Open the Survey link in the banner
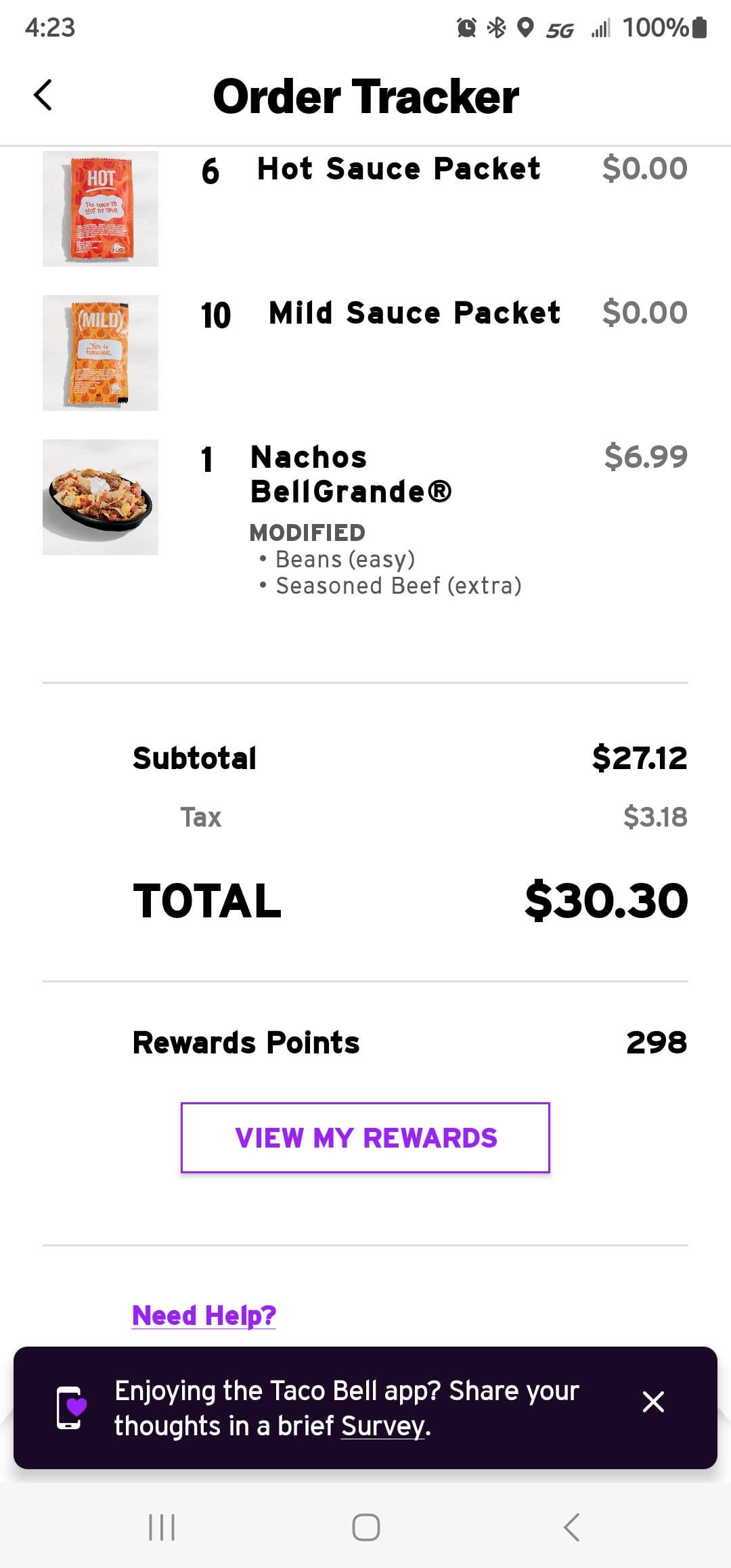 coord(383,1426)
